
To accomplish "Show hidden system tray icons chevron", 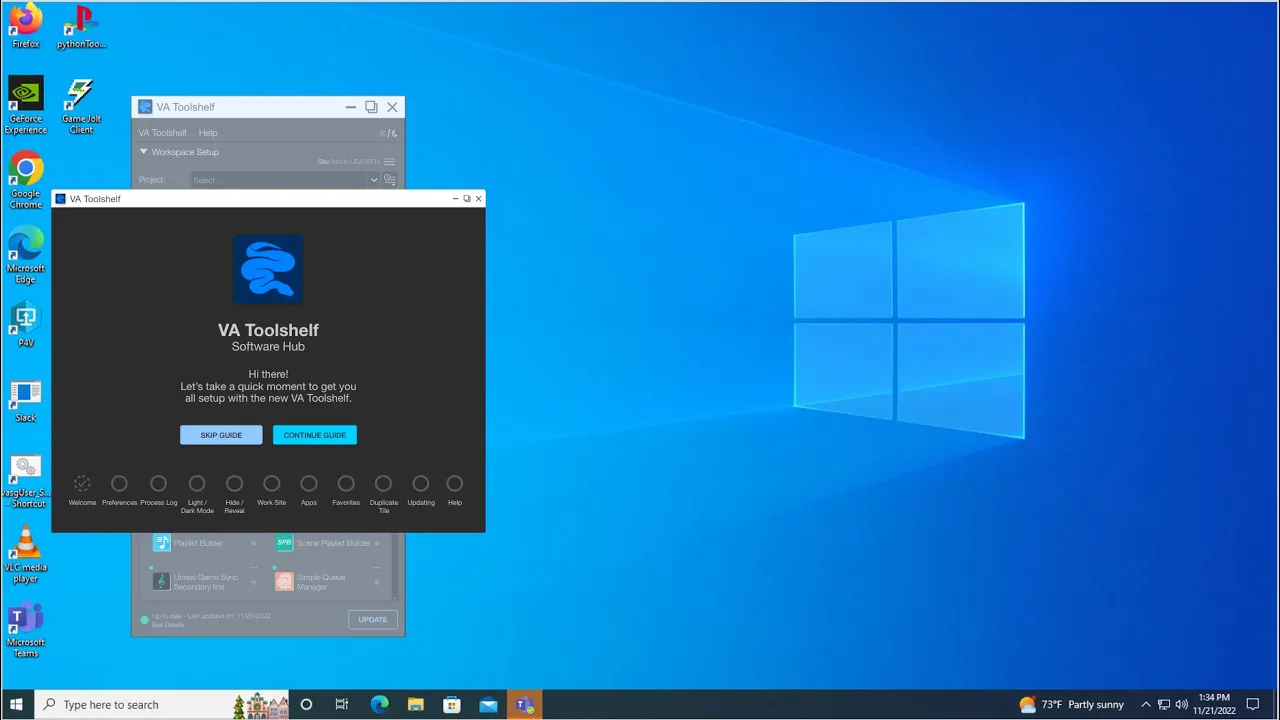I will (x=1146, y=704).
